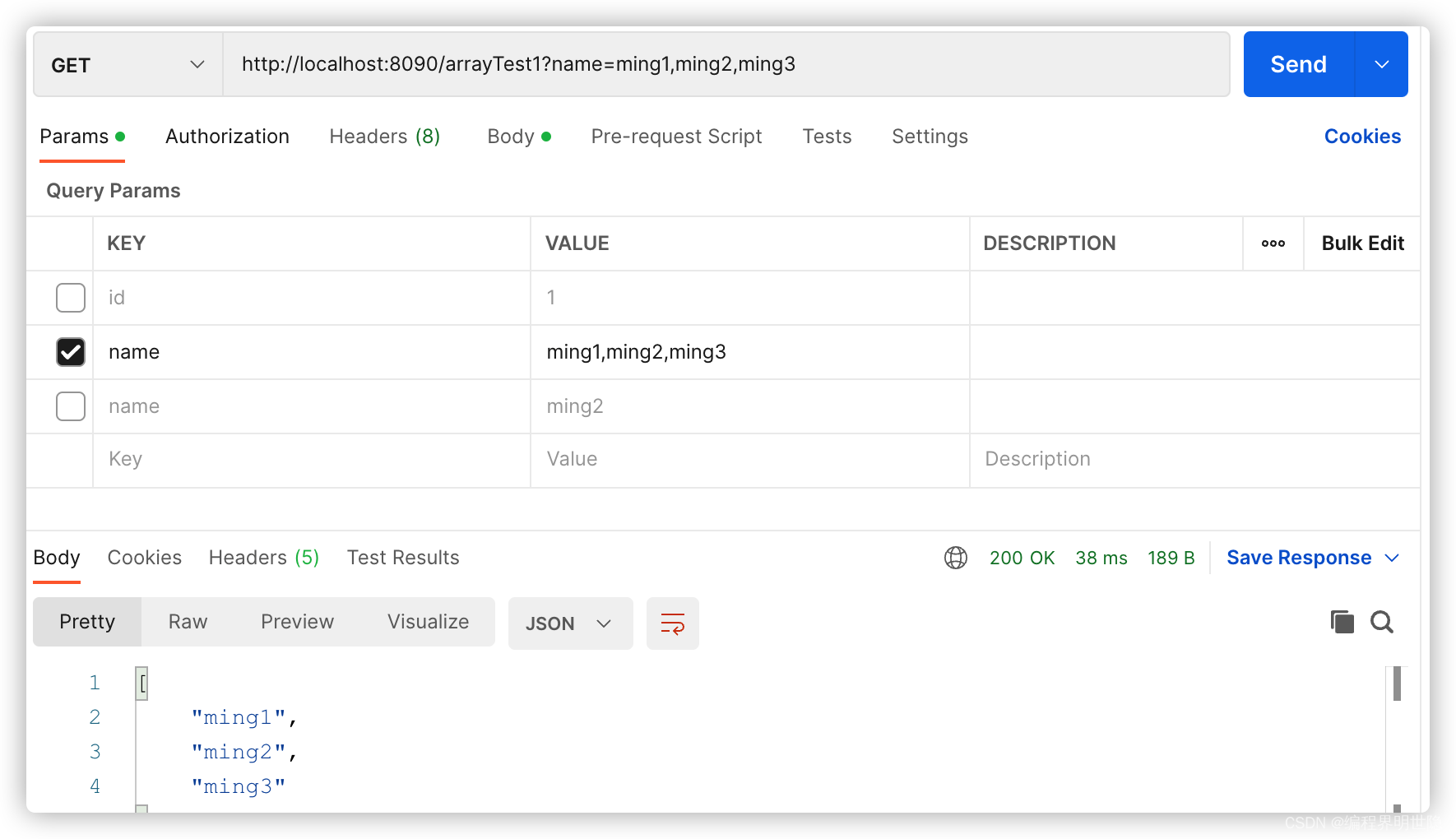1456x839 pixels.
Task: Copy the response body with the copy icon
Action: tap(1342, 622)
